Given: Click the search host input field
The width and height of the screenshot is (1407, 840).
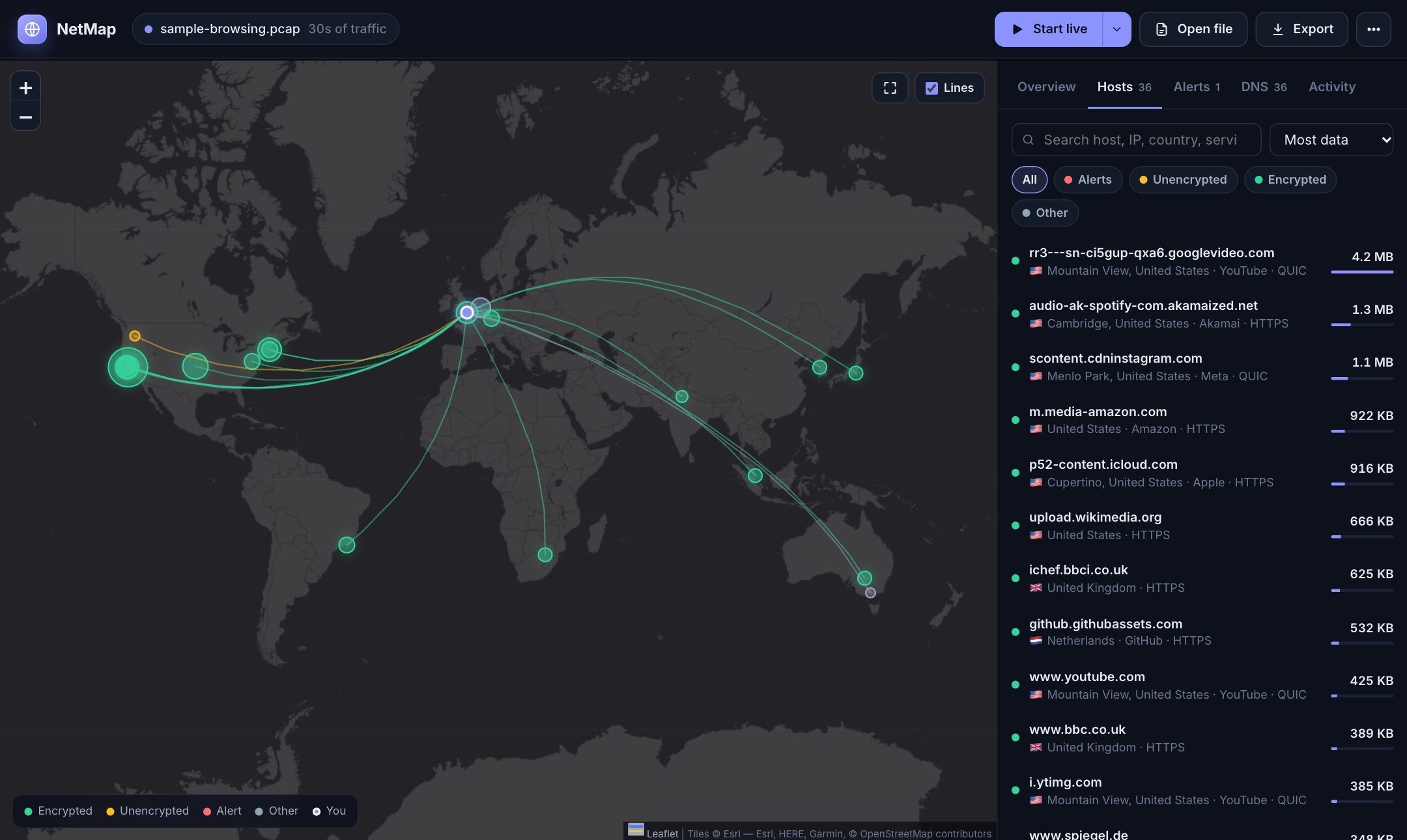Looking at the screenshot, I should (1136, 140).
